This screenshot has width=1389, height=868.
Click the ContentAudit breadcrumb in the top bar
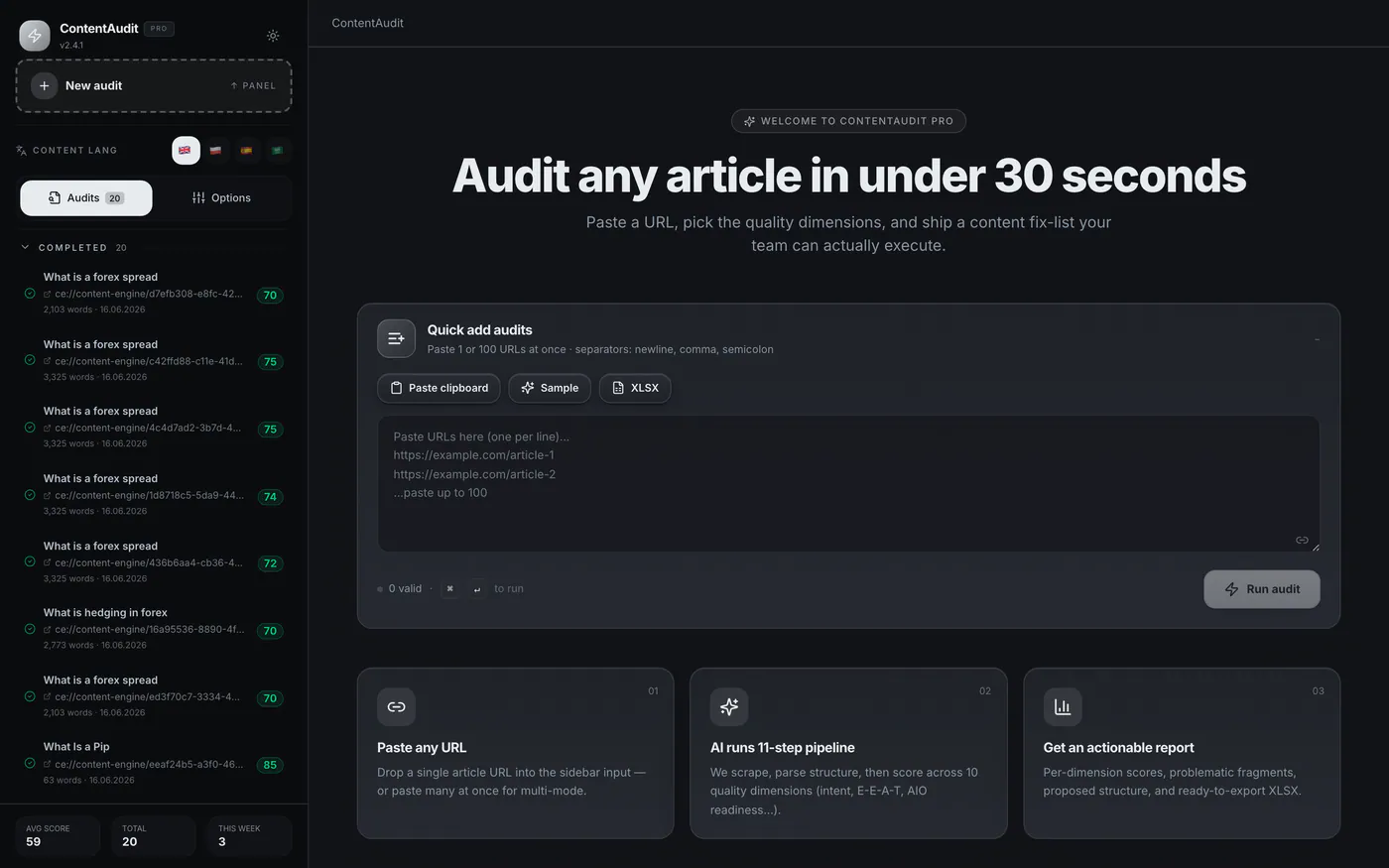(x=368, y=23)
